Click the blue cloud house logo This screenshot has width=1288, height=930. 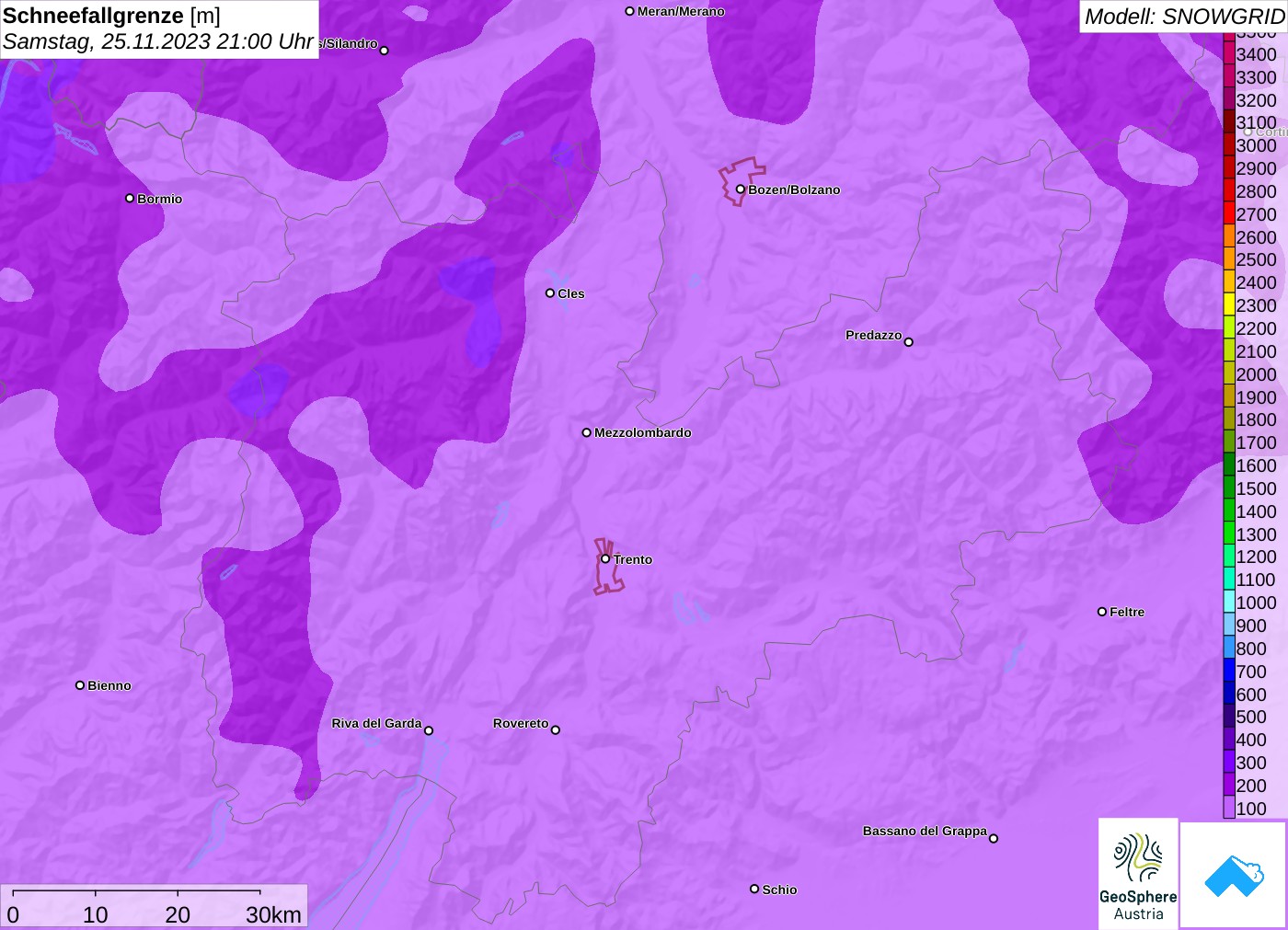tap(1234, 876)
